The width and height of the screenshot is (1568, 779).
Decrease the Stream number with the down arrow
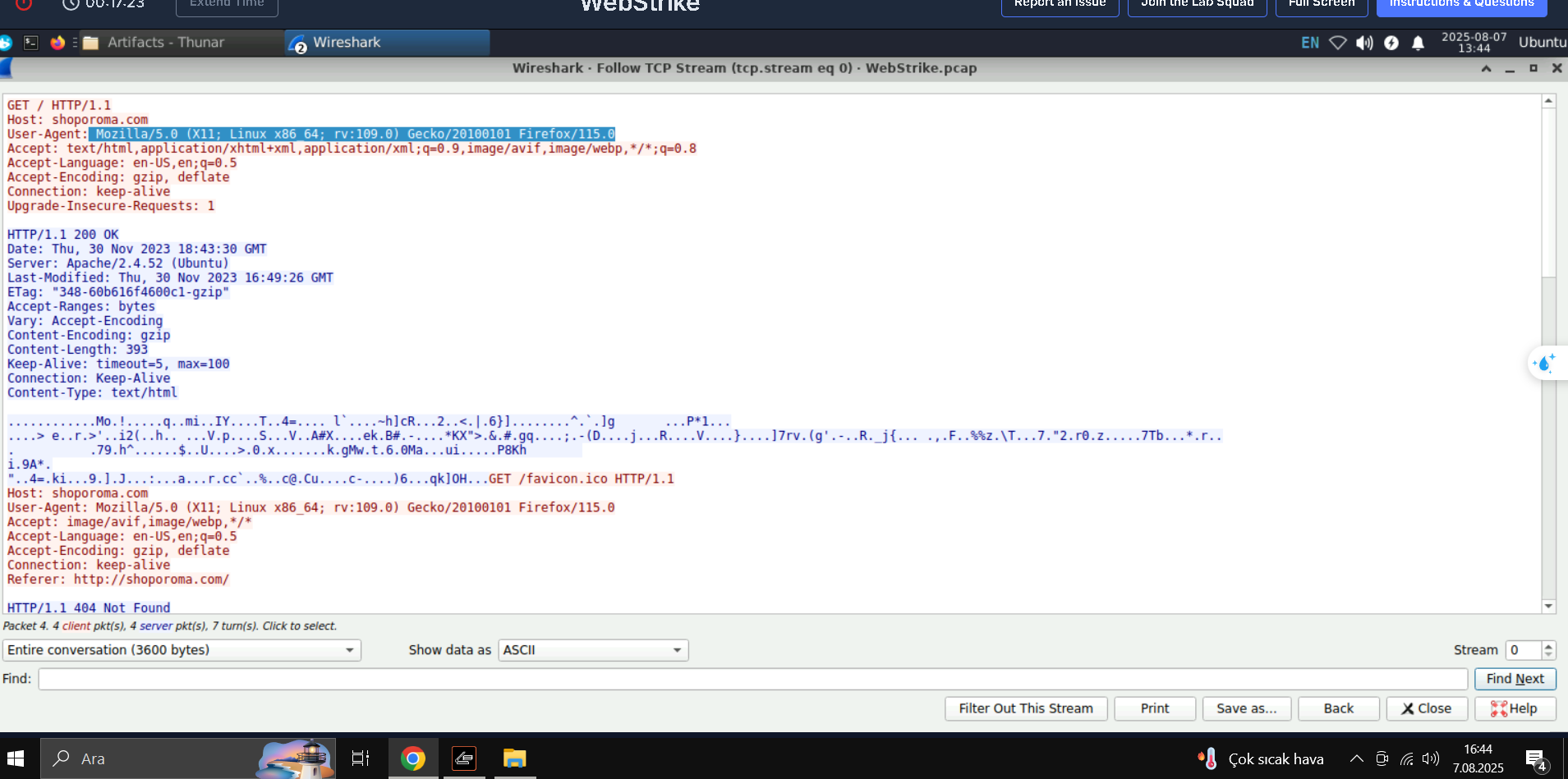pyautogui.click(x=1548, y=655)
